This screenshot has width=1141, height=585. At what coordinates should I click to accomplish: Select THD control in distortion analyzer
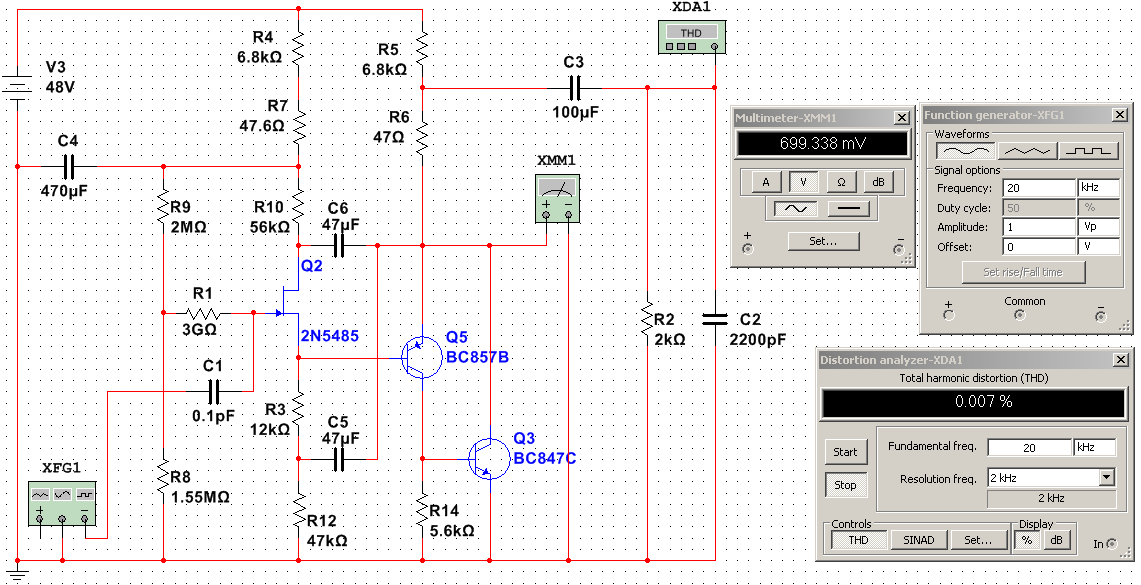860,539
